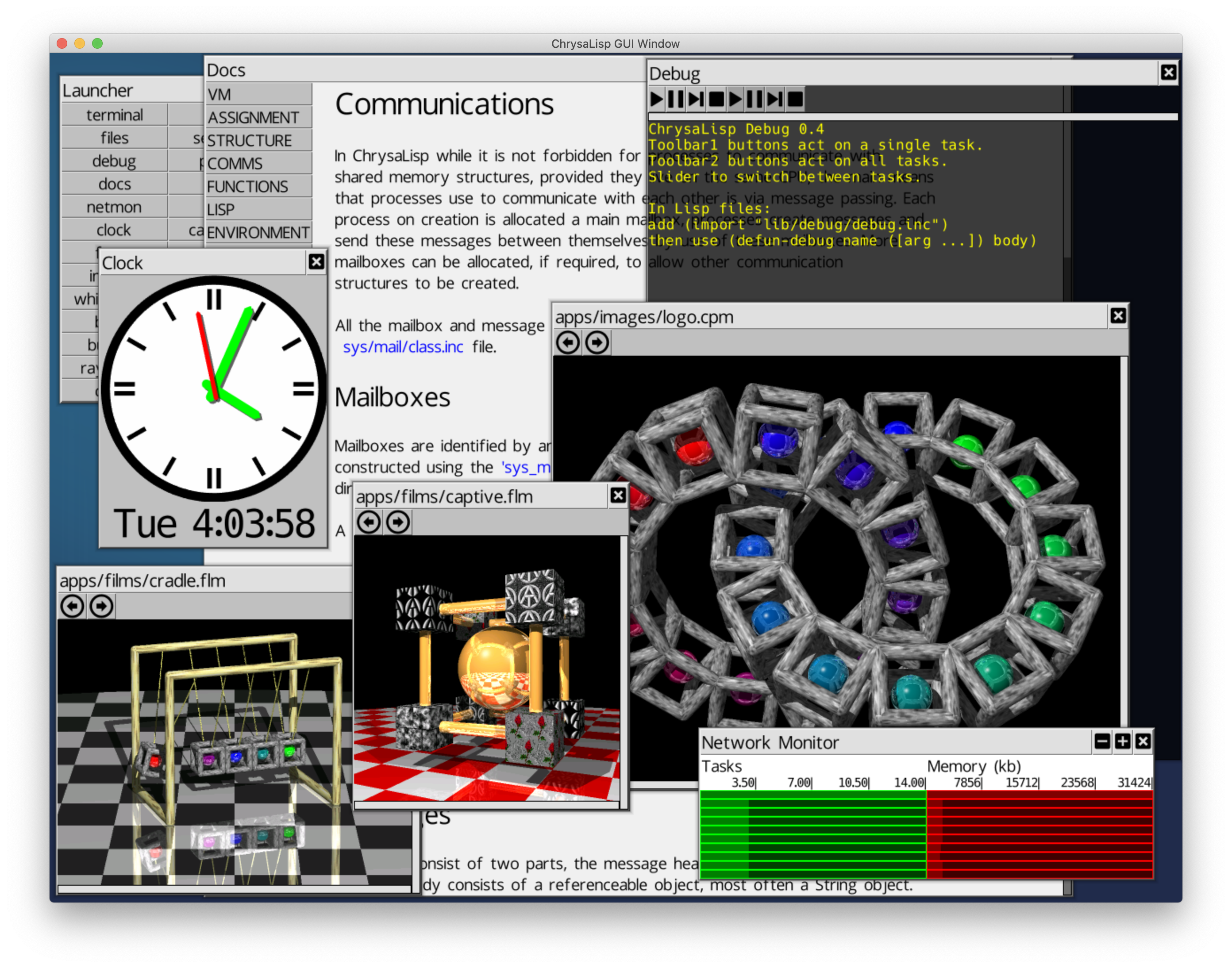Image resolution: width=1232 pixels, height=968 pixels.
Task: Launch the terminal app from Launcher
Action: 114,115
